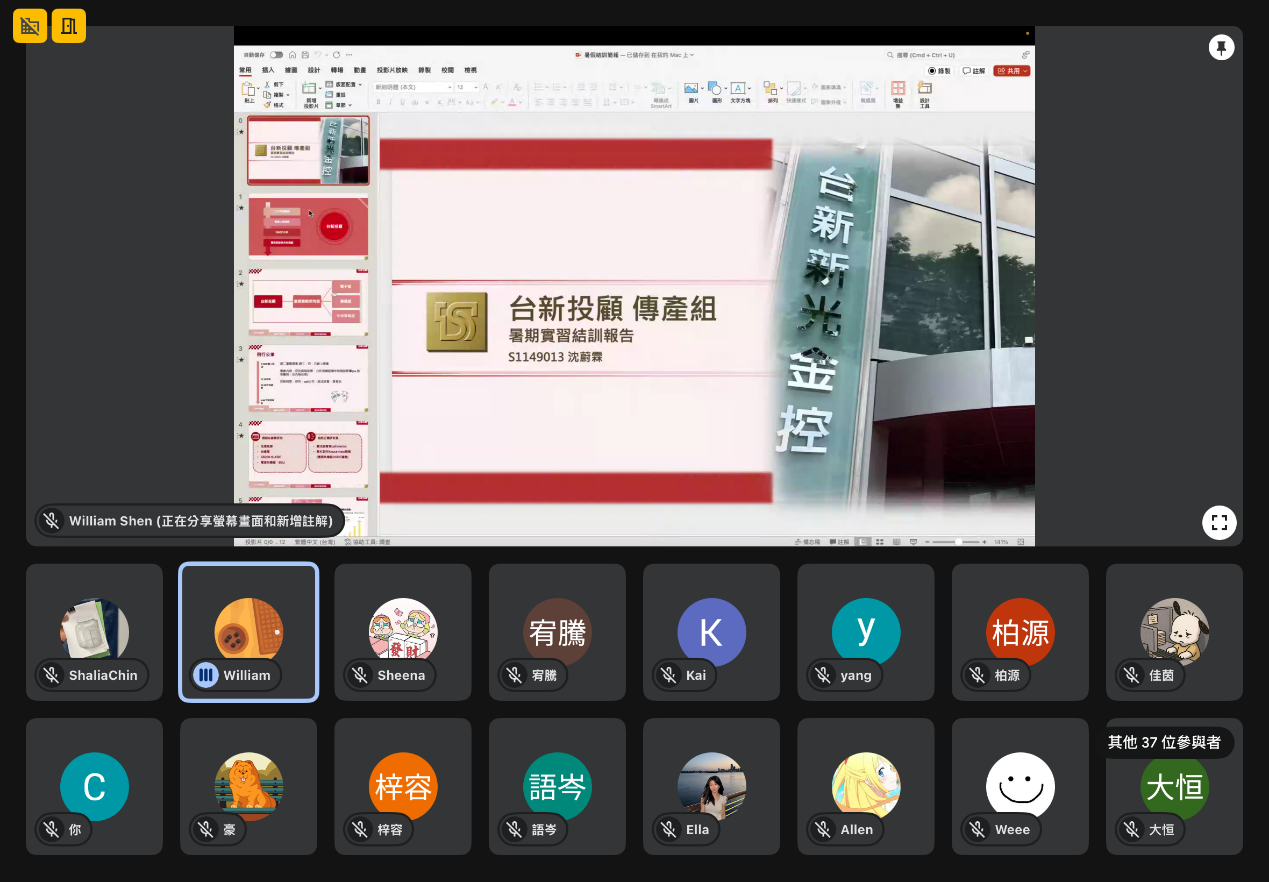Click yellow highlight color icon in ribbon
This screenshot has height=882, width=1269.
(x=494, y=102)
